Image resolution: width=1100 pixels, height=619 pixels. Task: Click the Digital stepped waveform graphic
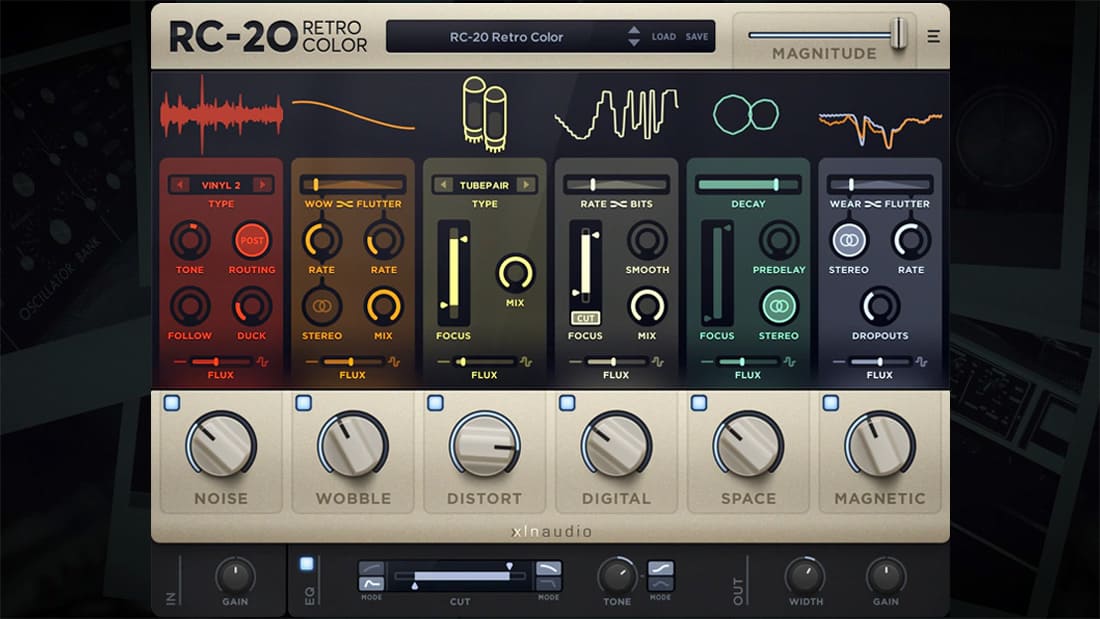click(617, 113)
